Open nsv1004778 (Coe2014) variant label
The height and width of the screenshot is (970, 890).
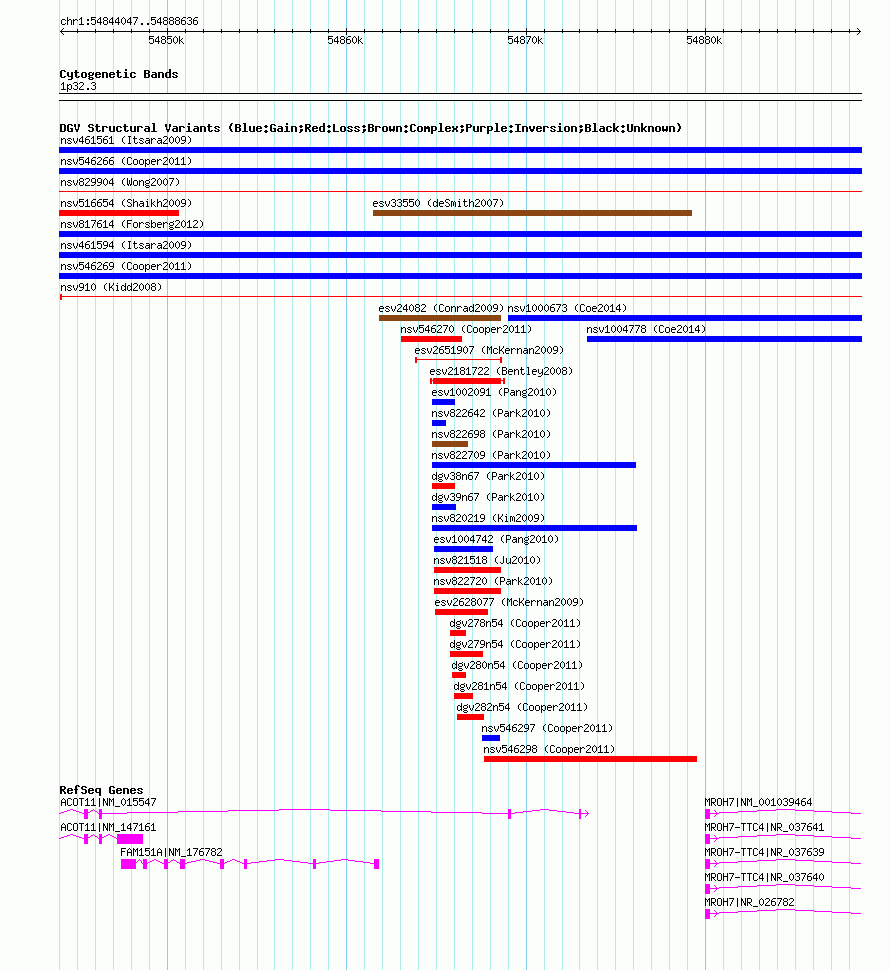[x=646, y=330]
